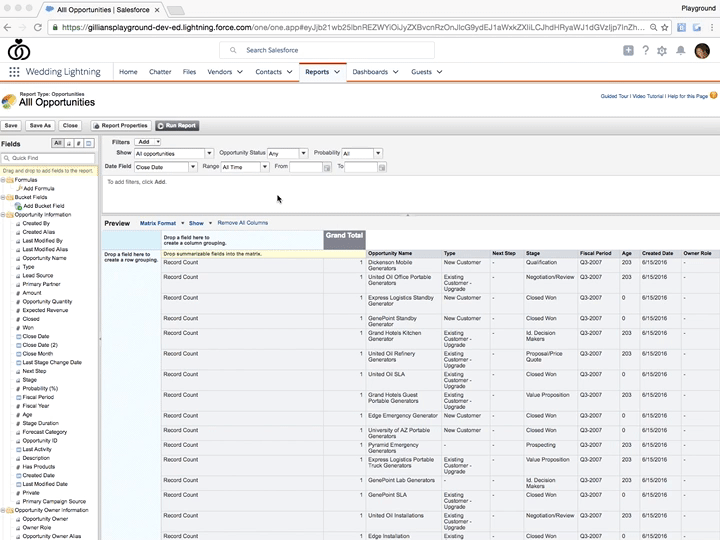
Task: Reload the page with refresh icon
Action: (38, 27)
